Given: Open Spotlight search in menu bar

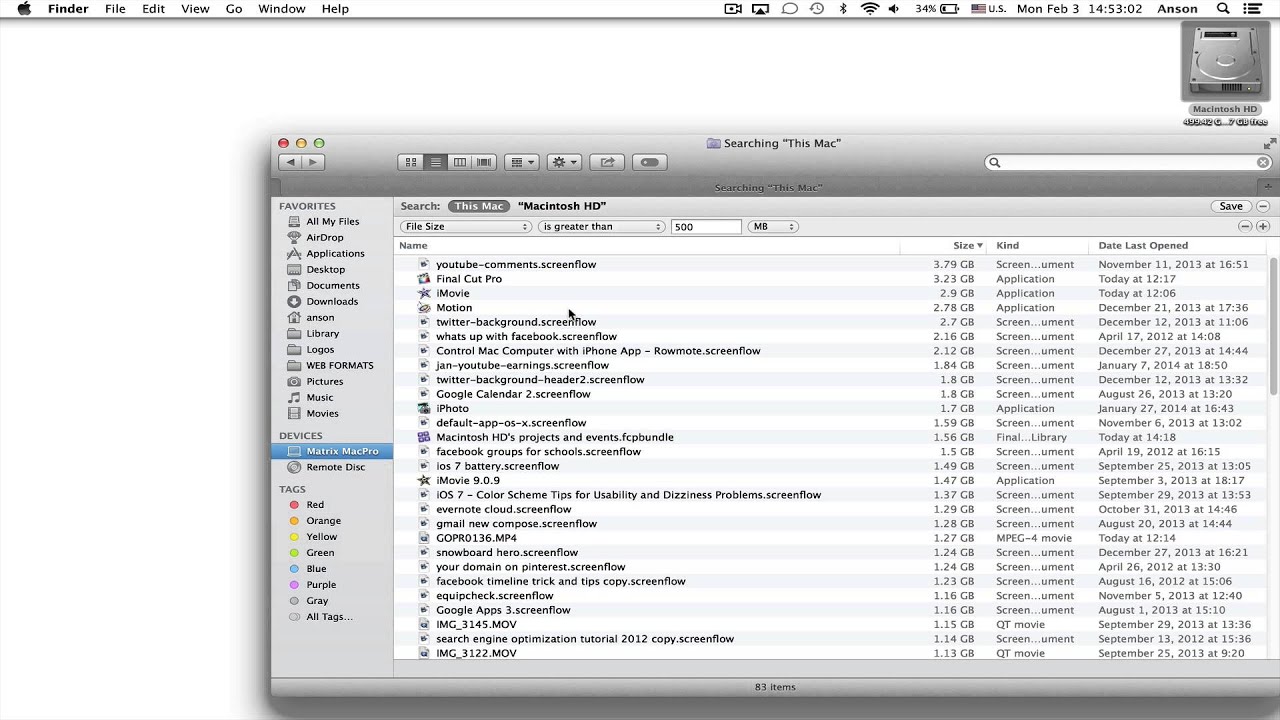Looking at the screenshot, I should click(x=1223, y=9).
